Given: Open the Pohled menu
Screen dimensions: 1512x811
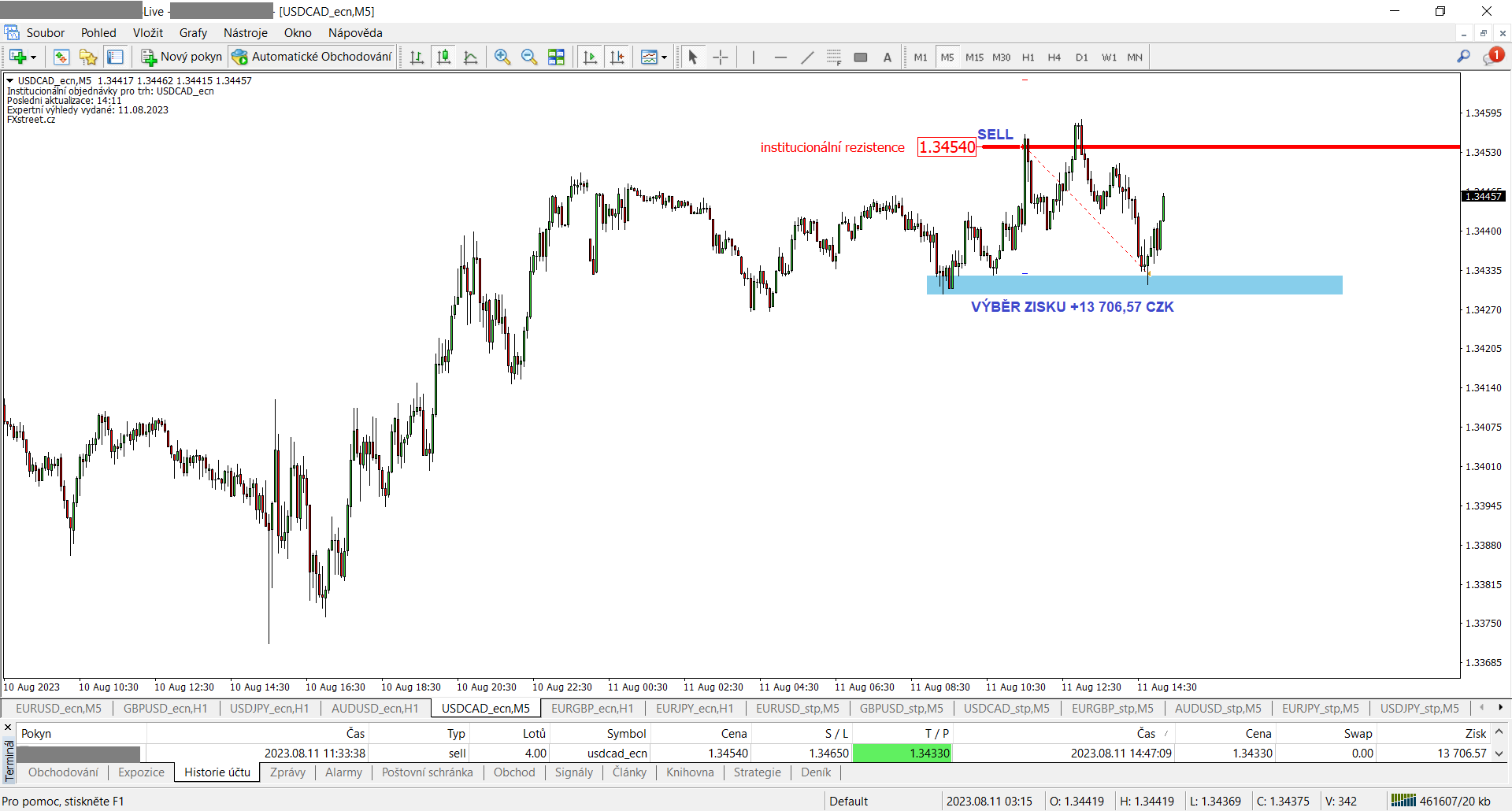Looking at the screenshot, I should 98,32.
